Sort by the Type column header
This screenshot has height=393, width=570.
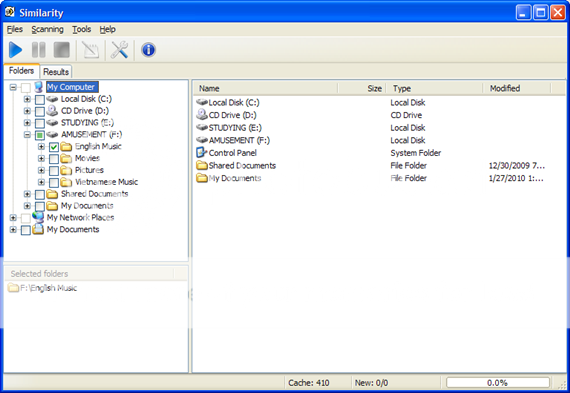point(434,88)
